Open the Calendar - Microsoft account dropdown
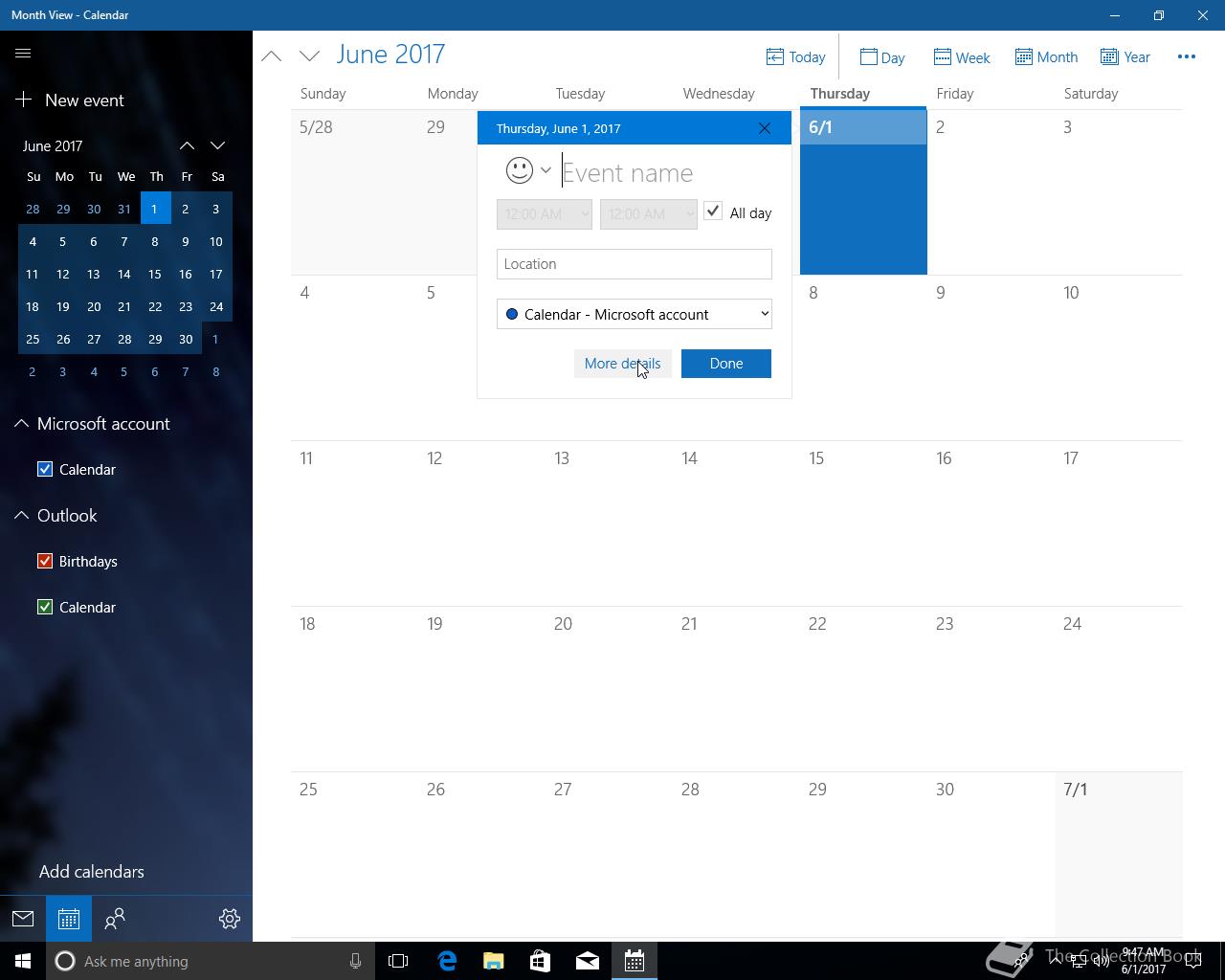 click(635, 314)
